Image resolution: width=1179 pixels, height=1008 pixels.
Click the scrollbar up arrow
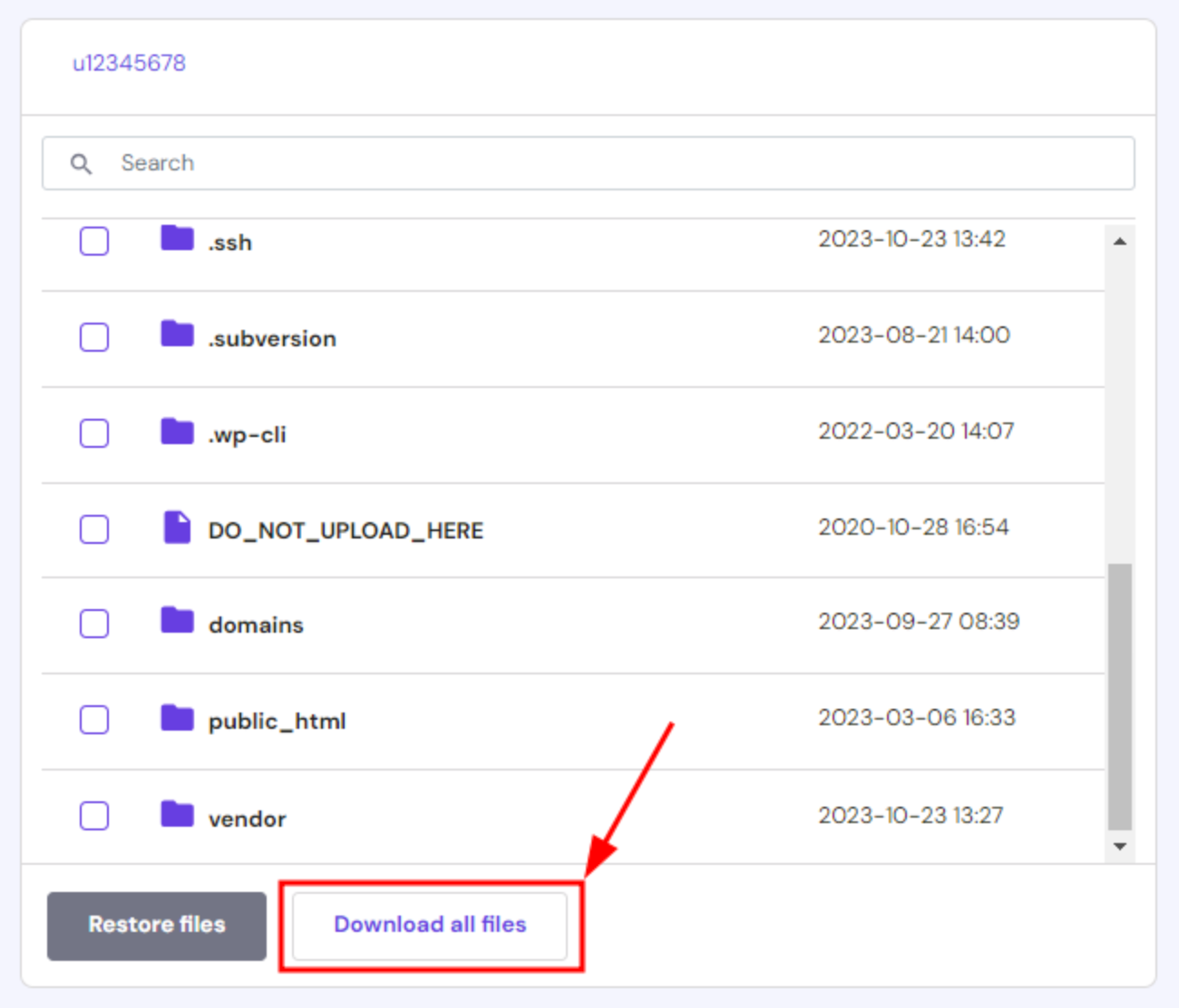click(x=1120, y=239)
